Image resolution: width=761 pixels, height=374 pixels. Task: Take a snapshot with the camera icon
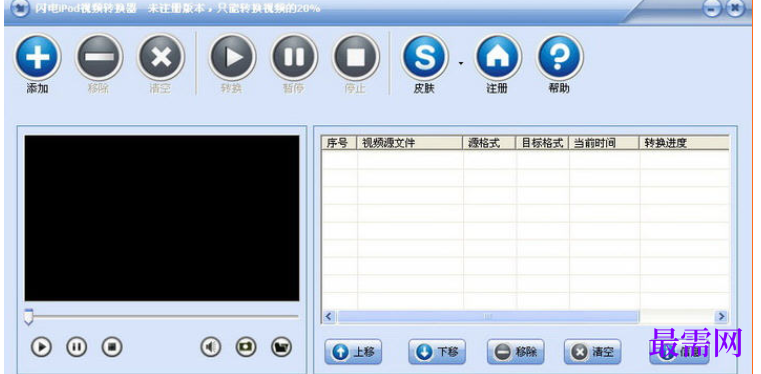246,347
